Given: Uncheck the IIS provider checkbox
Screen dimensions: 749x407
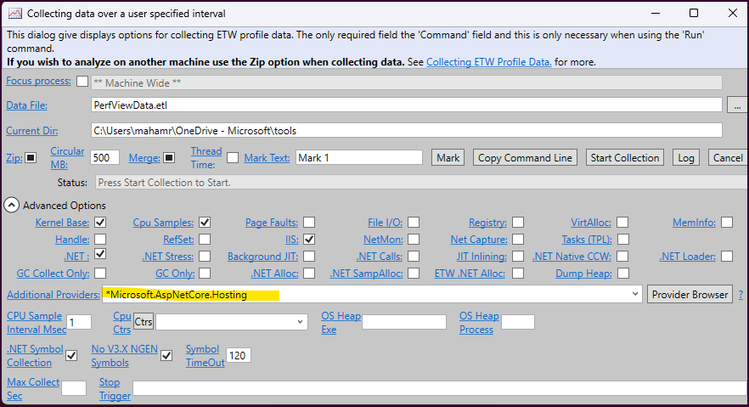Looking at the screenshot, I should click(x=309, y=239).
